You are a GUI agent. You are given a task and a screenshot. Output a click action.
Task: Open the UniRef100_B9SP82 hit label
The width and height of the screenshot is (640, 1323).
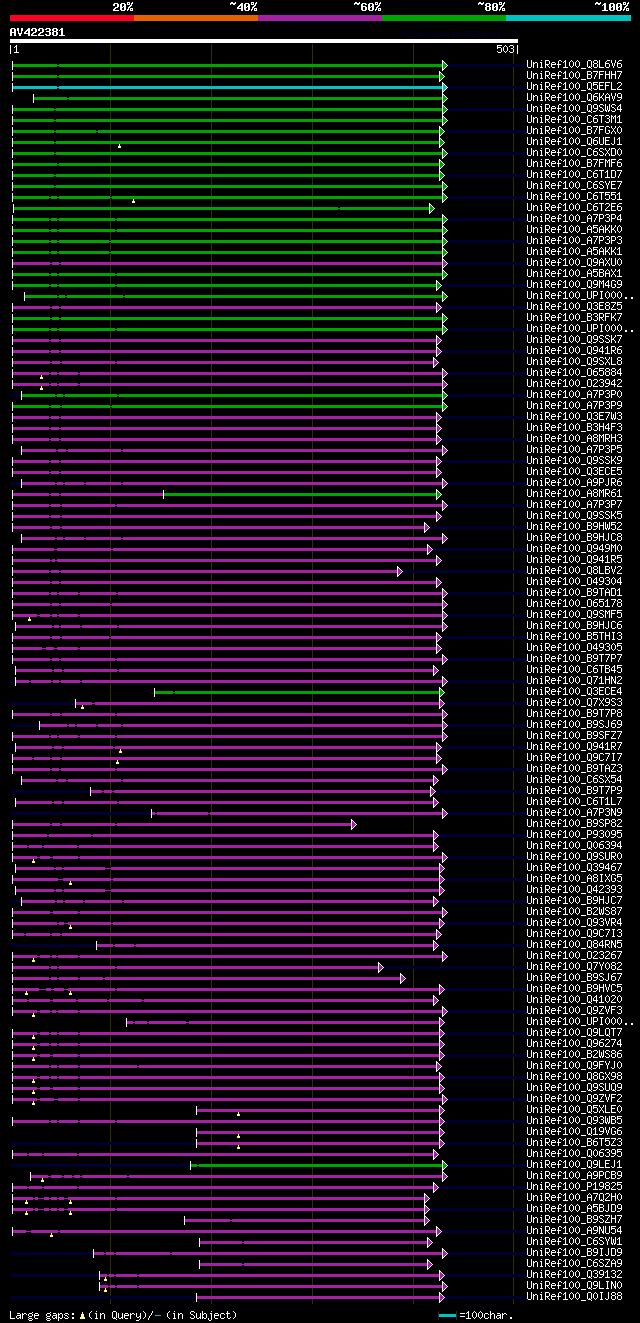pos(574,824)
